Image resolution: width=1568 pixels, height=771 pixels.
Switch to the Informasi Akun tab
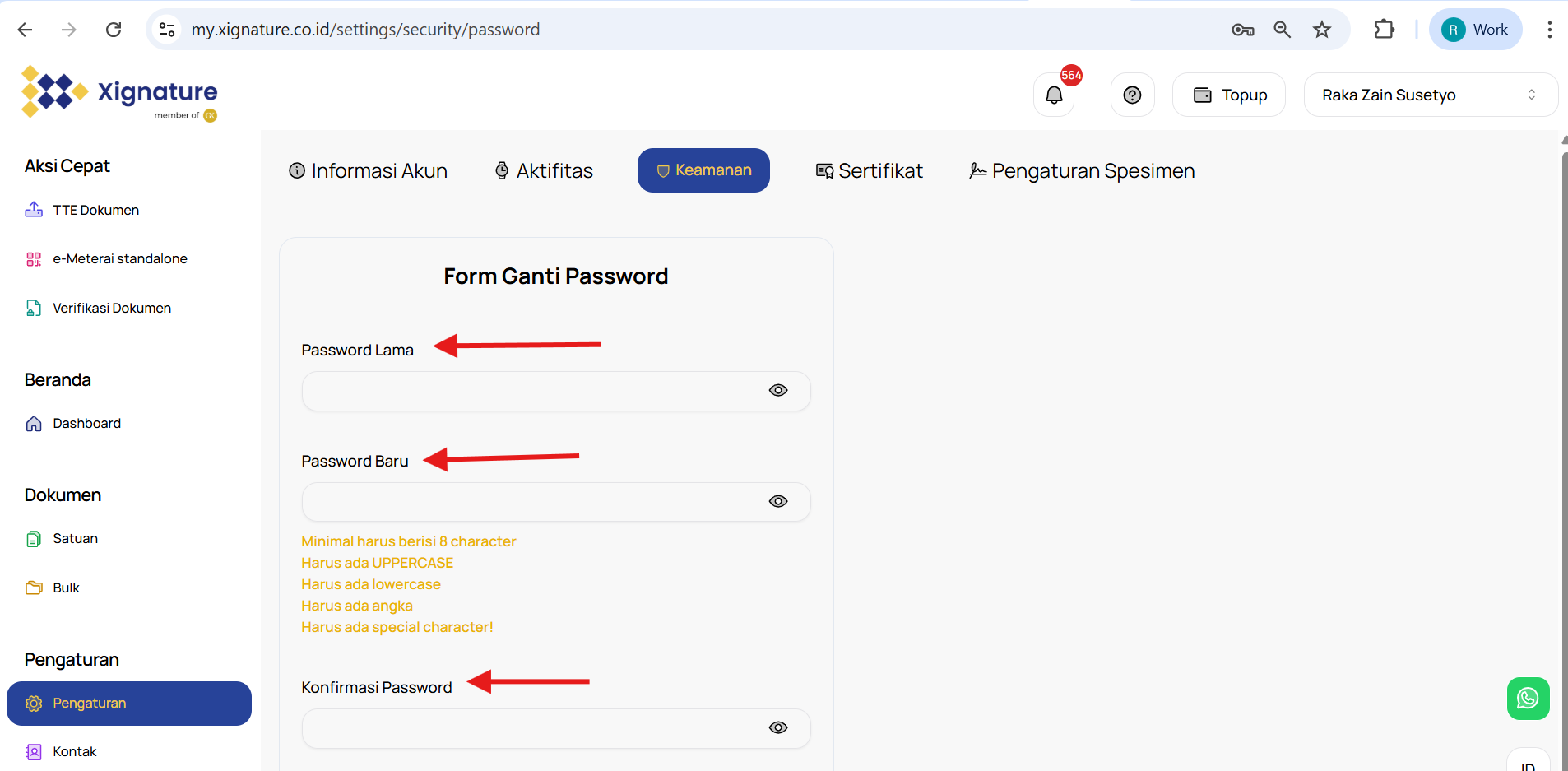(369, 170)
